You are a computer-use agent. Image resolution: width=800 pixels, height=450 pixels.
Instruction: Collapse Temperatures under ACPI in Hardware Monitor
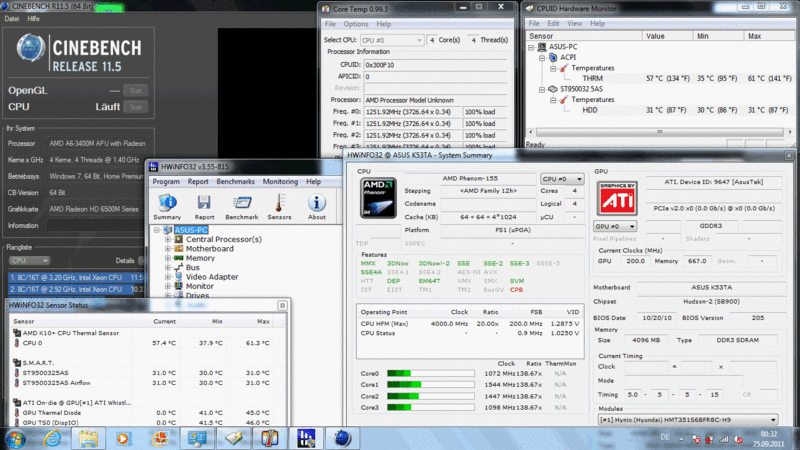[x=553, y=68]
